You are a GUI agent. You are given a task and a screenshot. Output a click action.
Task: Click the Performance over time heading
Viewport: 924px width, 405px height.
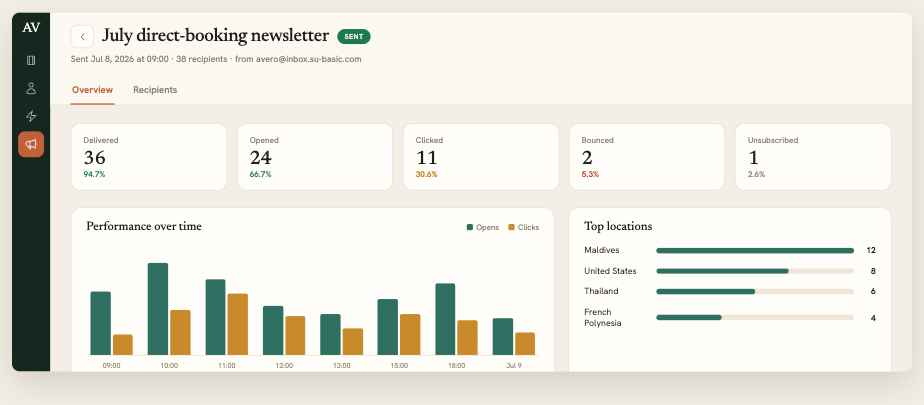[x=144, y=226]
